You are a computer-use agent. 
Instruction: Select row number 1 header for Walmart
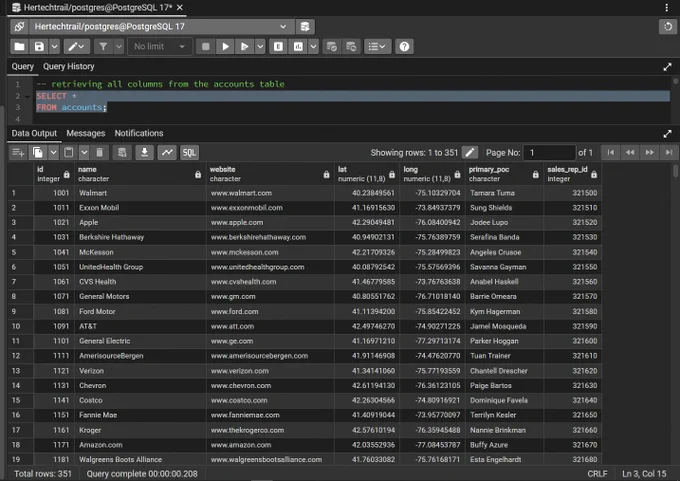click(20, 193)
